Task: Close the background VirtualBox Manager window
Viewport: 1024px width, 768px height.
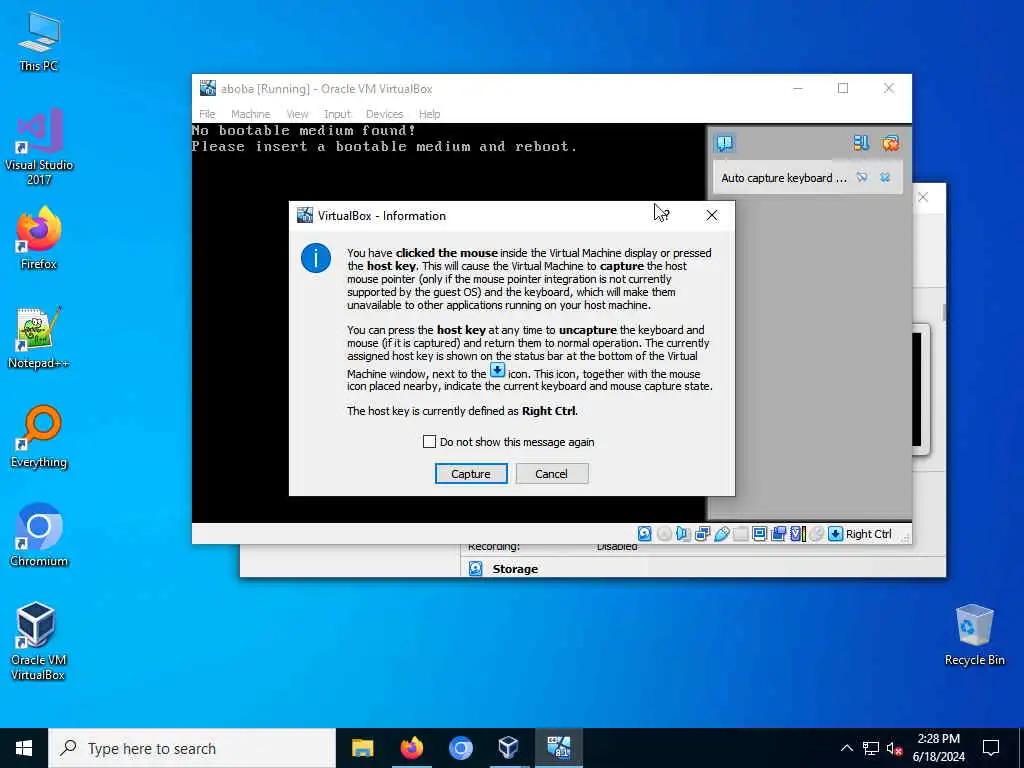Action: click(923, 197)
